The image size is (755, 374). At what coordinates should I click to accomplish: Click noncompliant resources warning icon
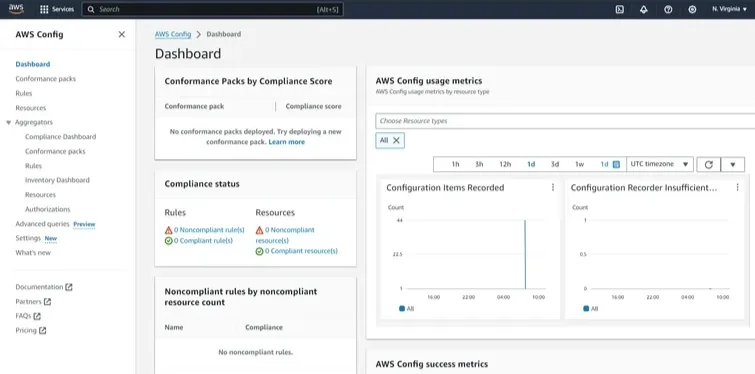click(x=260, y=230)
